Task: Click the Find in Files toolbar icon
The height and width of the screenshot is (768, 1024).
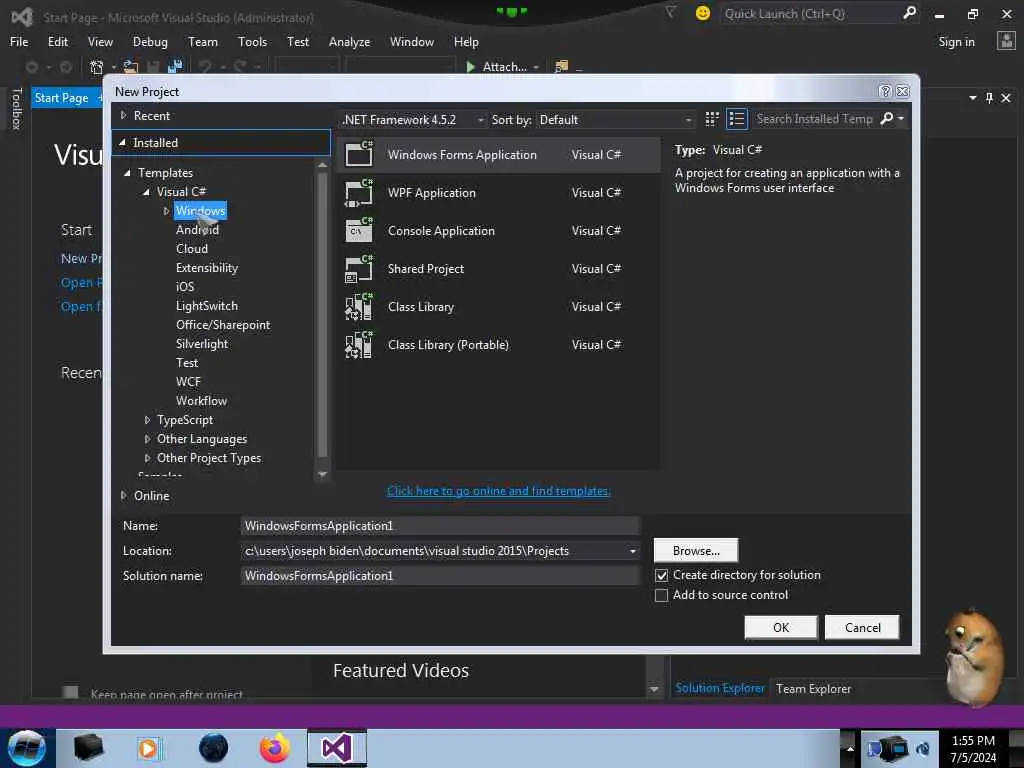Action: 561,67
